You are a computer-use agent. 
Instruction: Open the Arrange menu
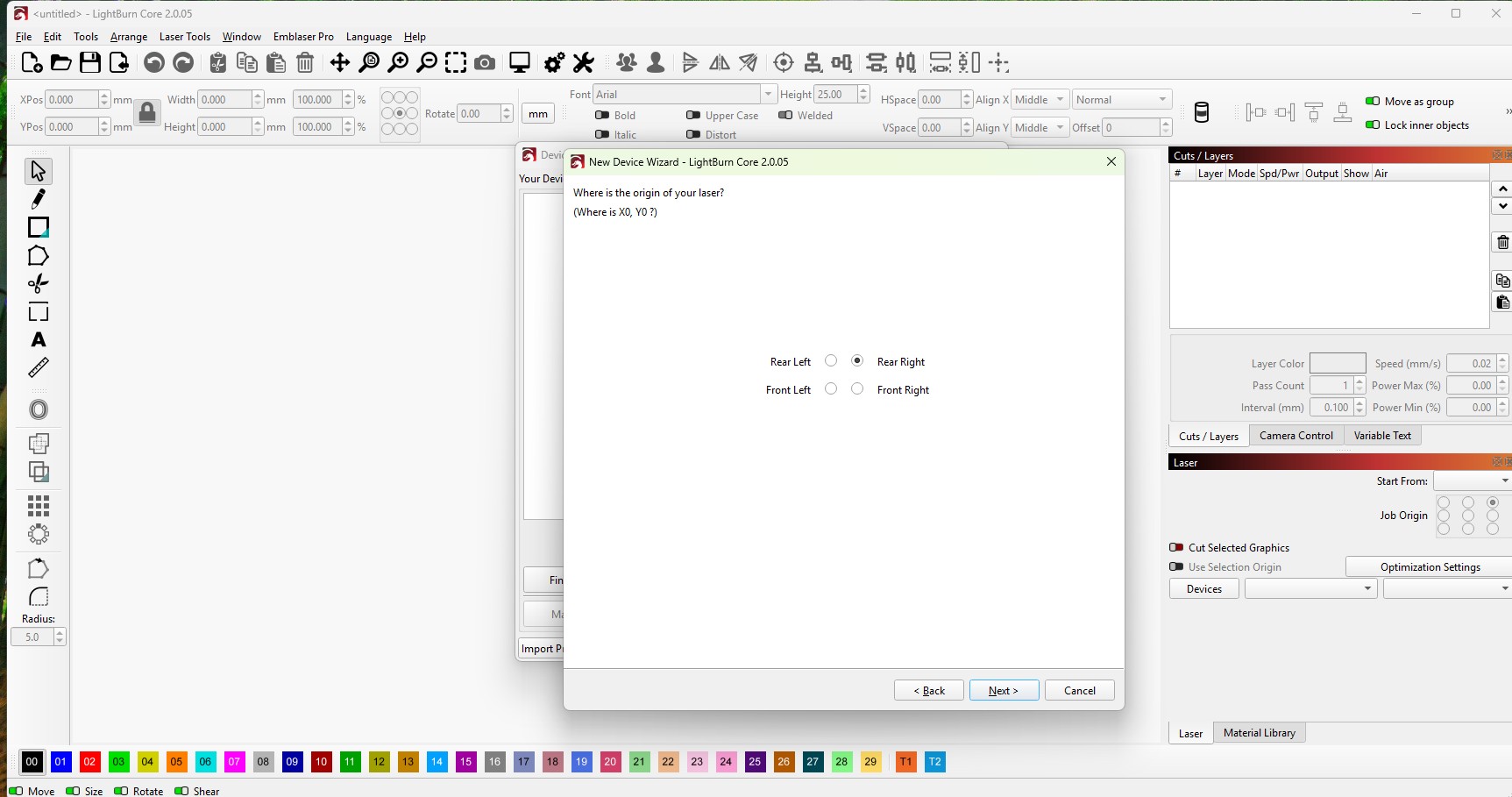pos(129,37)
